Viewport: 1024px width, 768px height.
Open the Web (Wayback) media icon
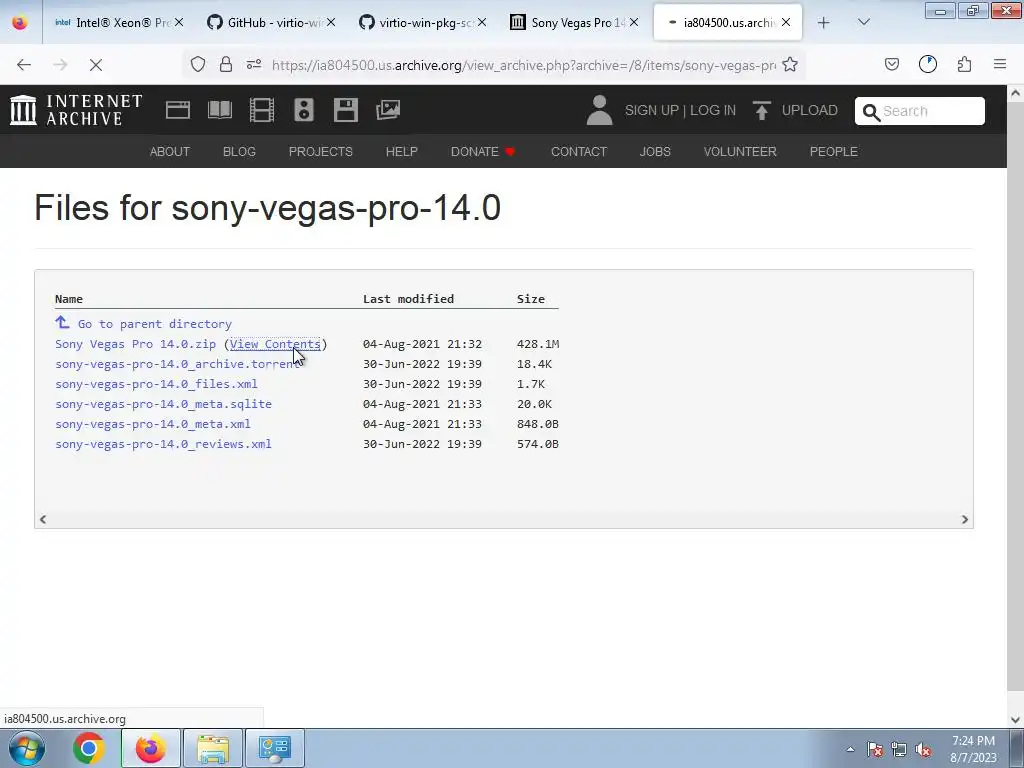pyautogui.click(x=178, y=110)
